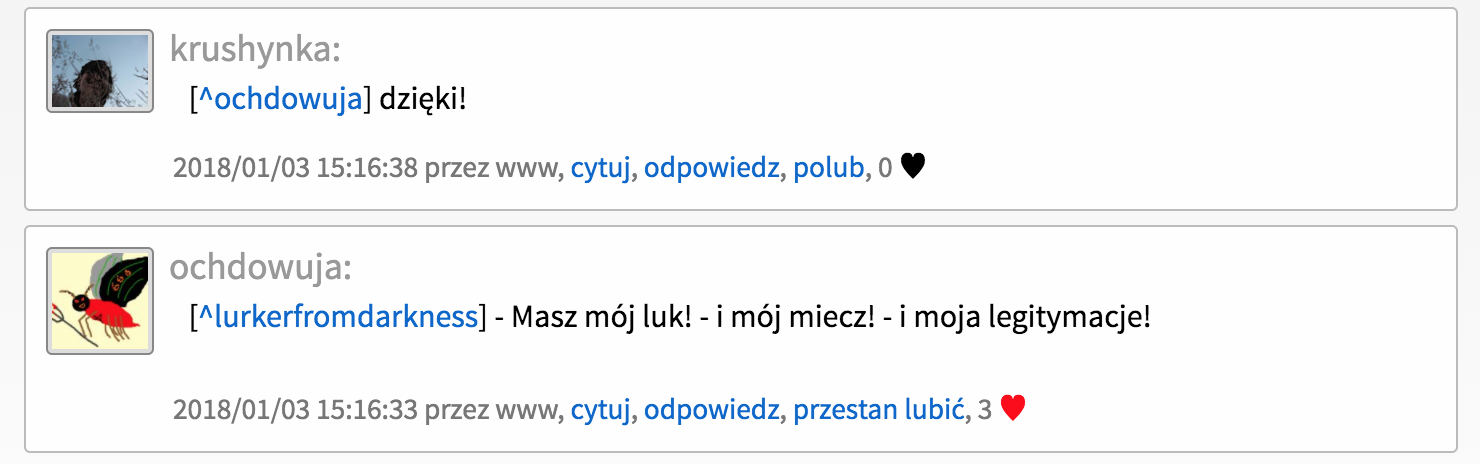Visit ochdowuja's profile from username header
1480x464 pixels.
(x=260, y=267)
